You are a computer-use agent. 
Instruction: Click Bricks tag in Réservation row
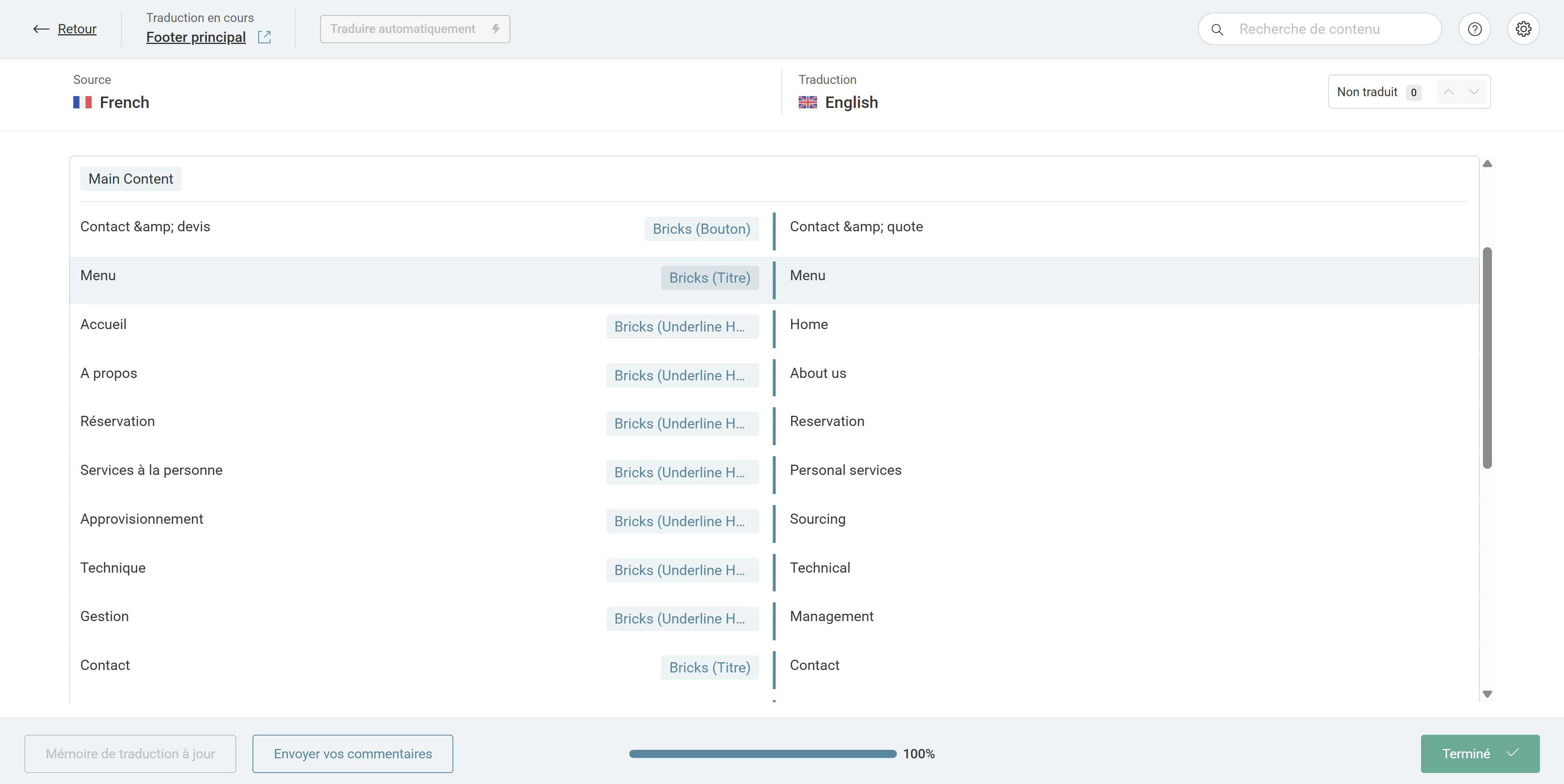(683, 424)
